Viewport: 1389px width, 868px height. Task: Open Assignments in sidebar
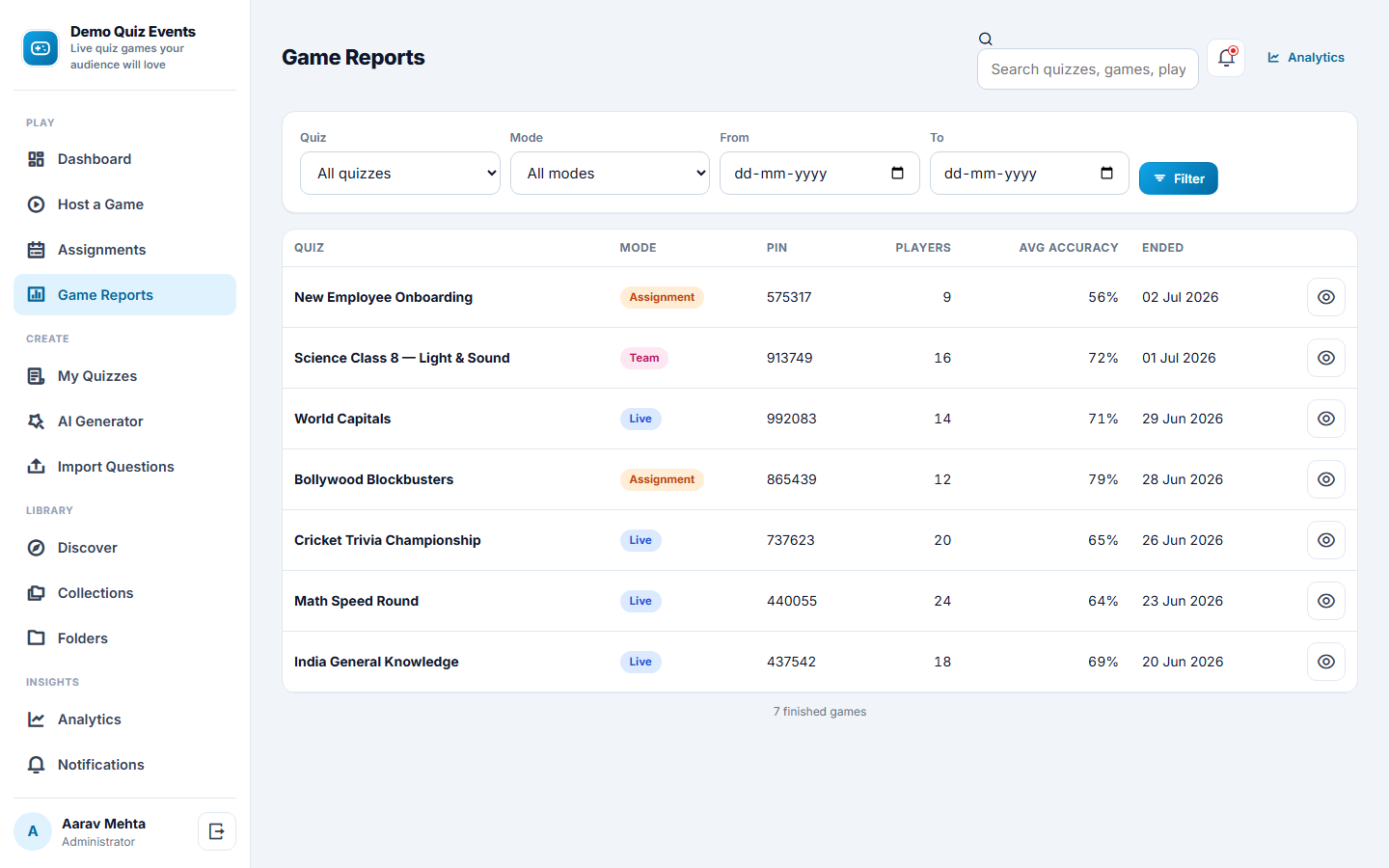(x=124, y=250)
